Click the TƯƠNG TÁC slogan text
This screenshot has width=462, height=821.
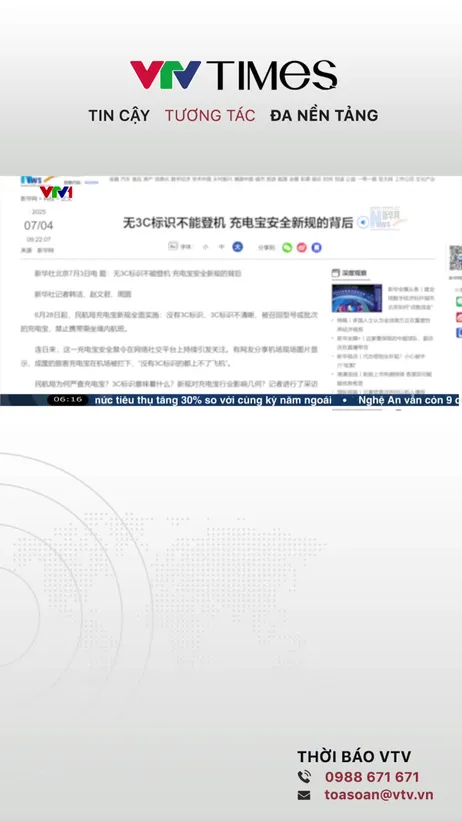(x=210, y=116)
